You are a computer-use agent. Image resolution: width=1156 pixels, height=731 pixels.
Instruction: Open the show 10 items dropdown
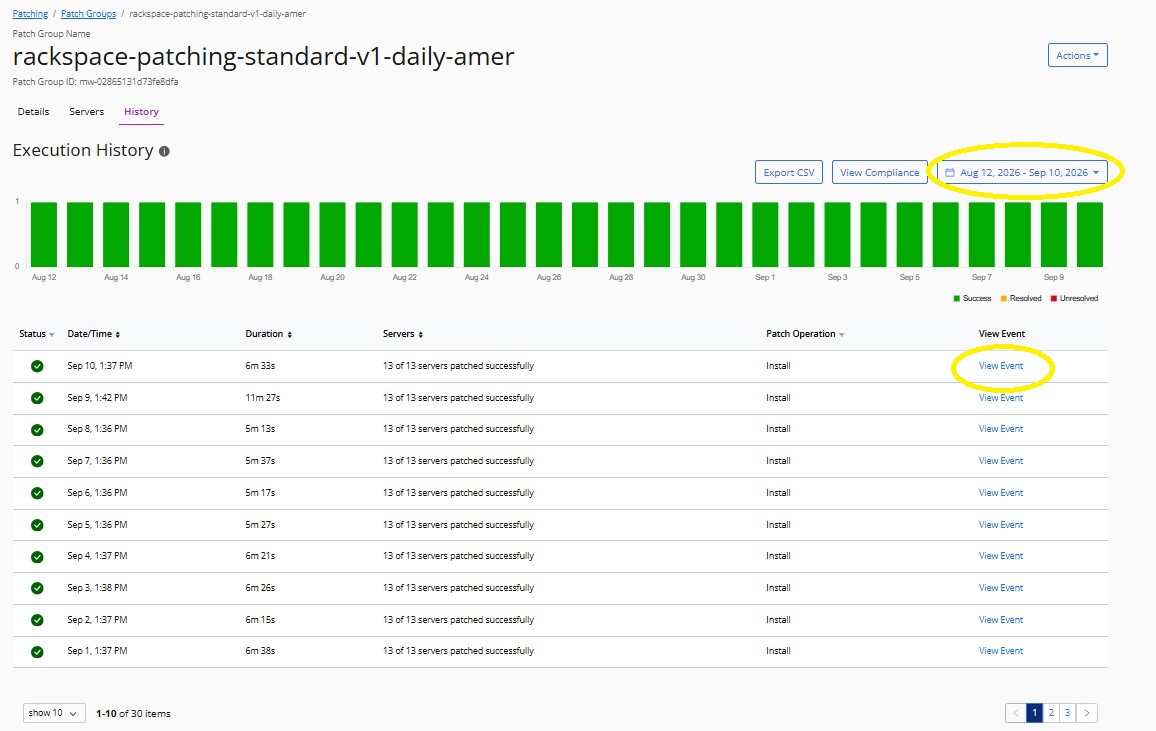(x=54, y=713)
